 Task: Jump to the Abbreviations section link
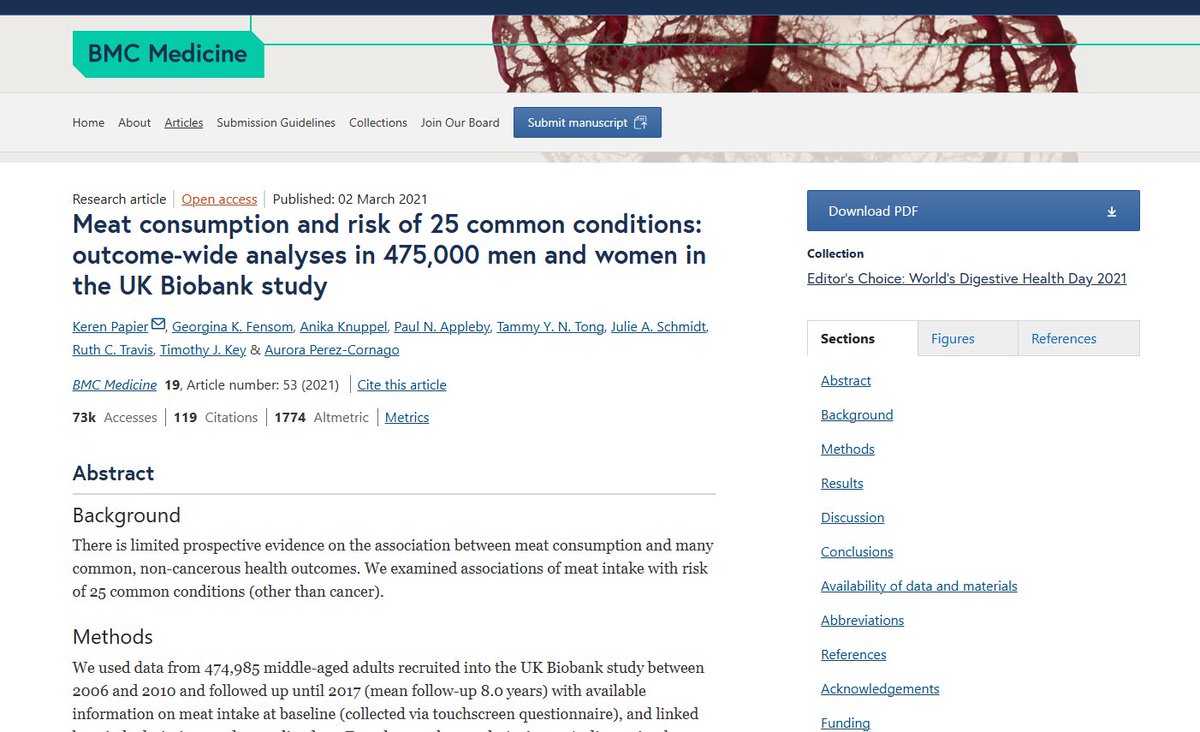point(862,621)
